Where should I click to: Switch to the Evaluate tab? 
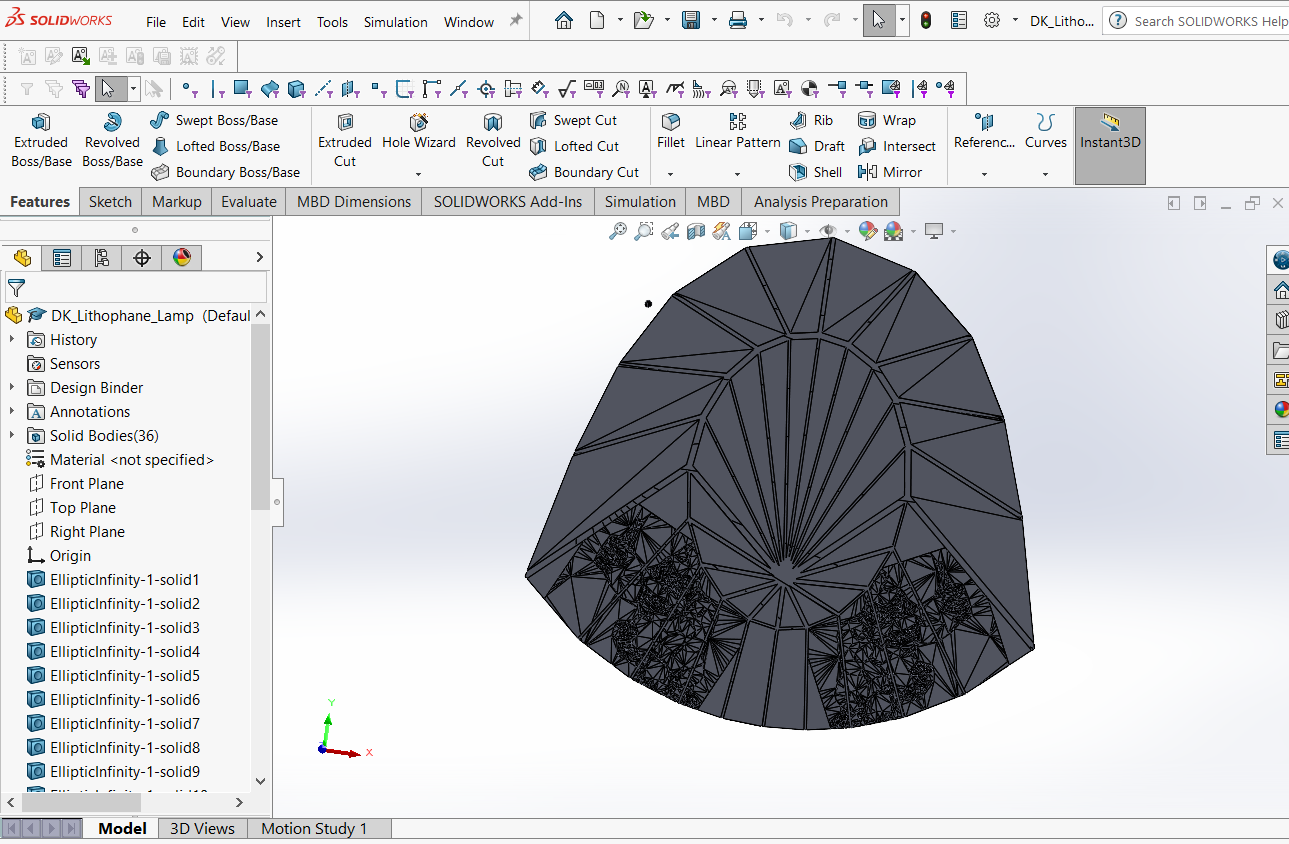249,201
